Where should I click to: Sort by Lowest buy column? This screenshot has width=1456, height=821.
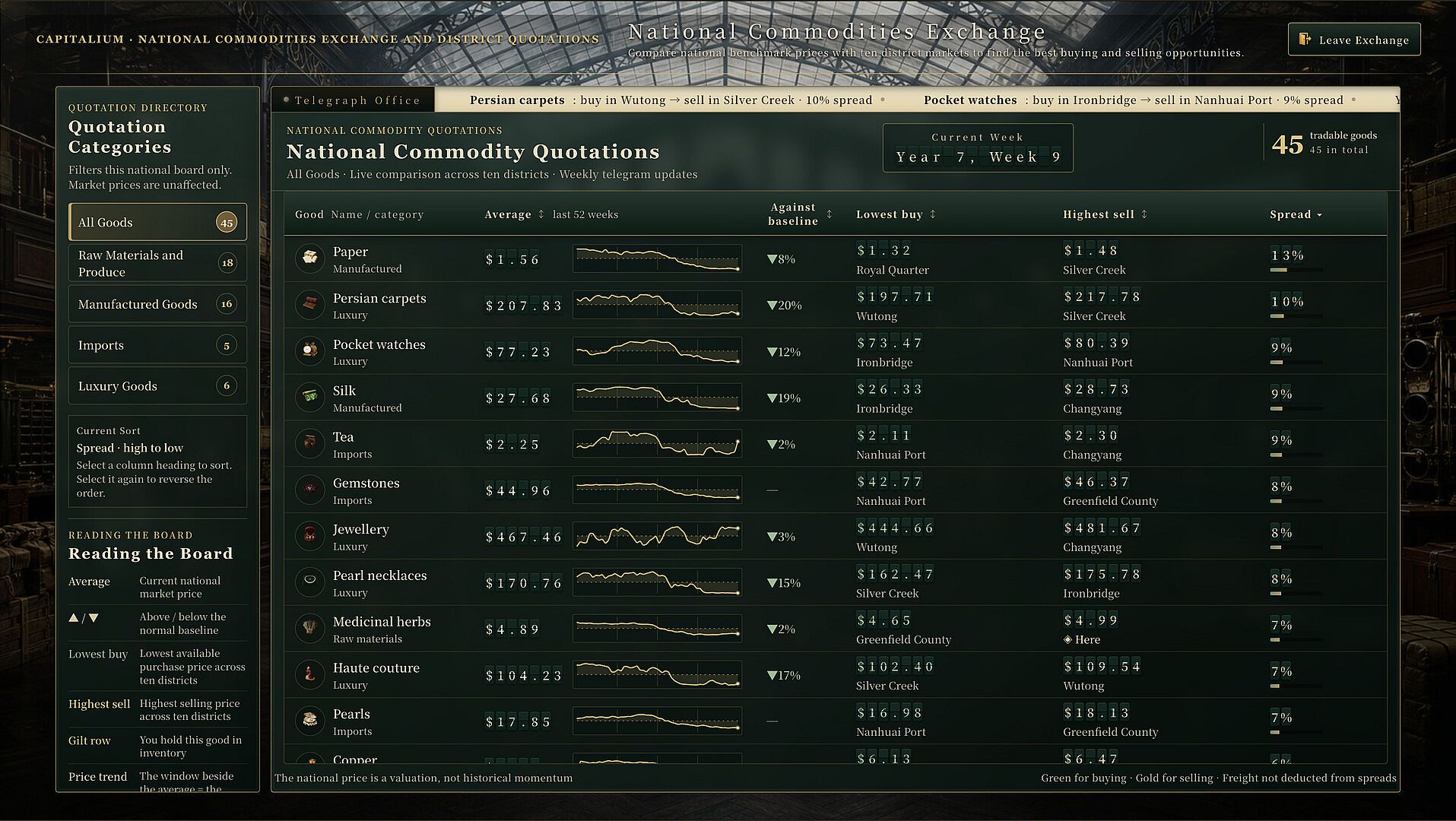tap(896, 214)
